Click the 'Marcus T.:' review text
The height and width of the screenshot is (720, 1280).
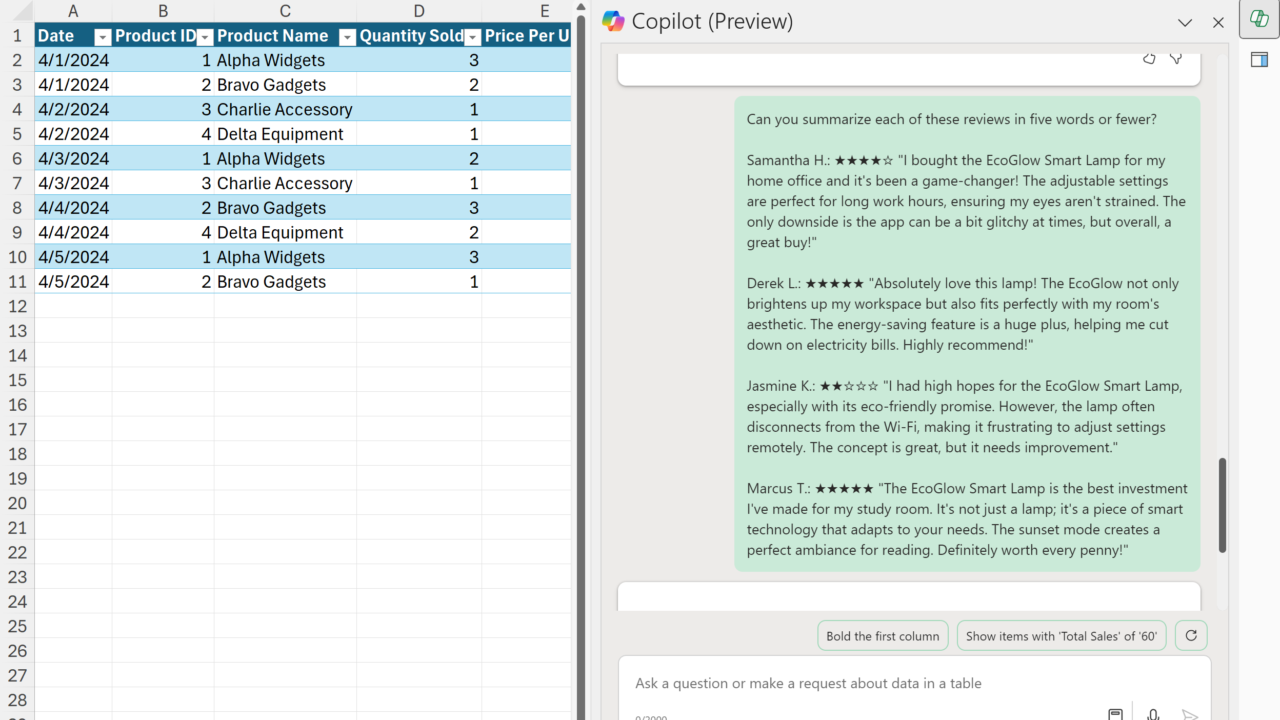(967, 520)
